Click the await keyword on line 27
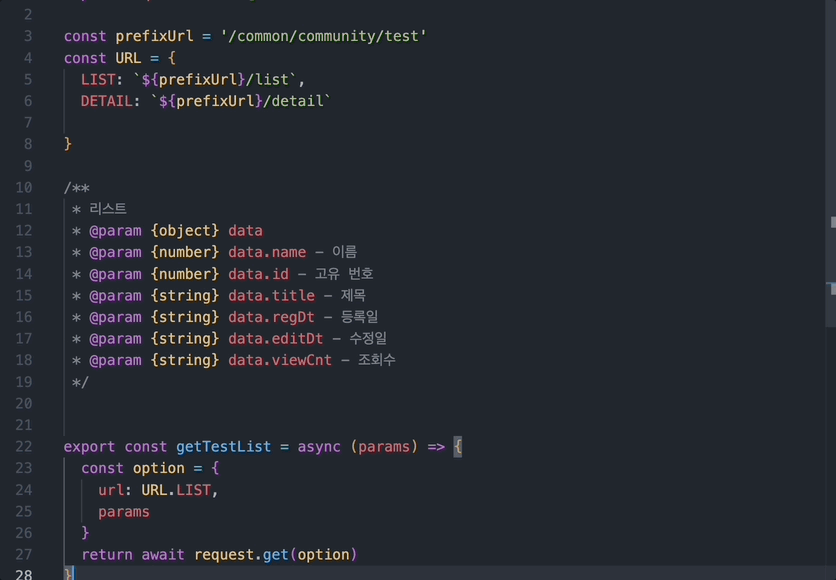This screenshot has width=836, height=580. (163, 555)
